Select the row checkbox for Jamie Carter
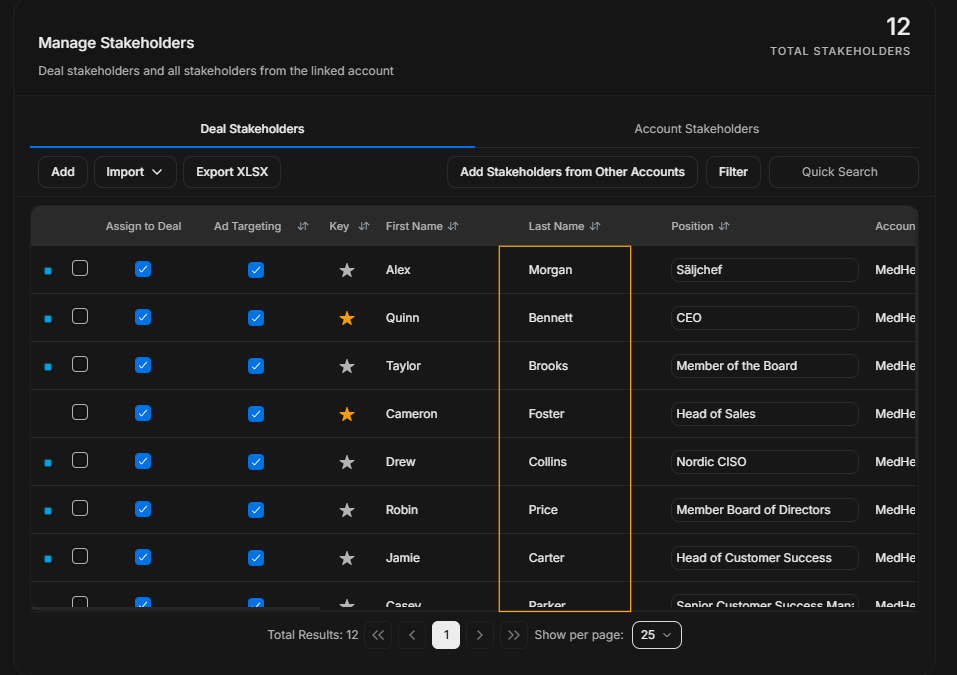 [80, 557]
